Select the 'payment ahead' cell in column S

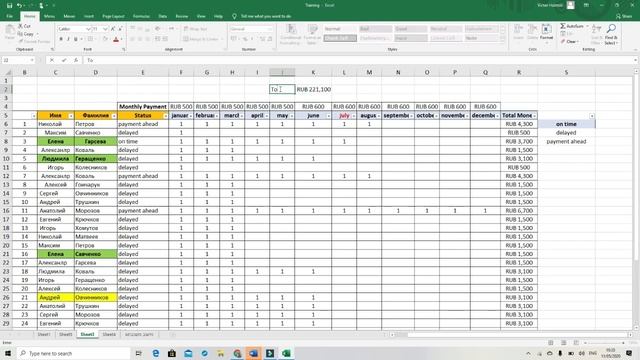click(x=566, y=141)
